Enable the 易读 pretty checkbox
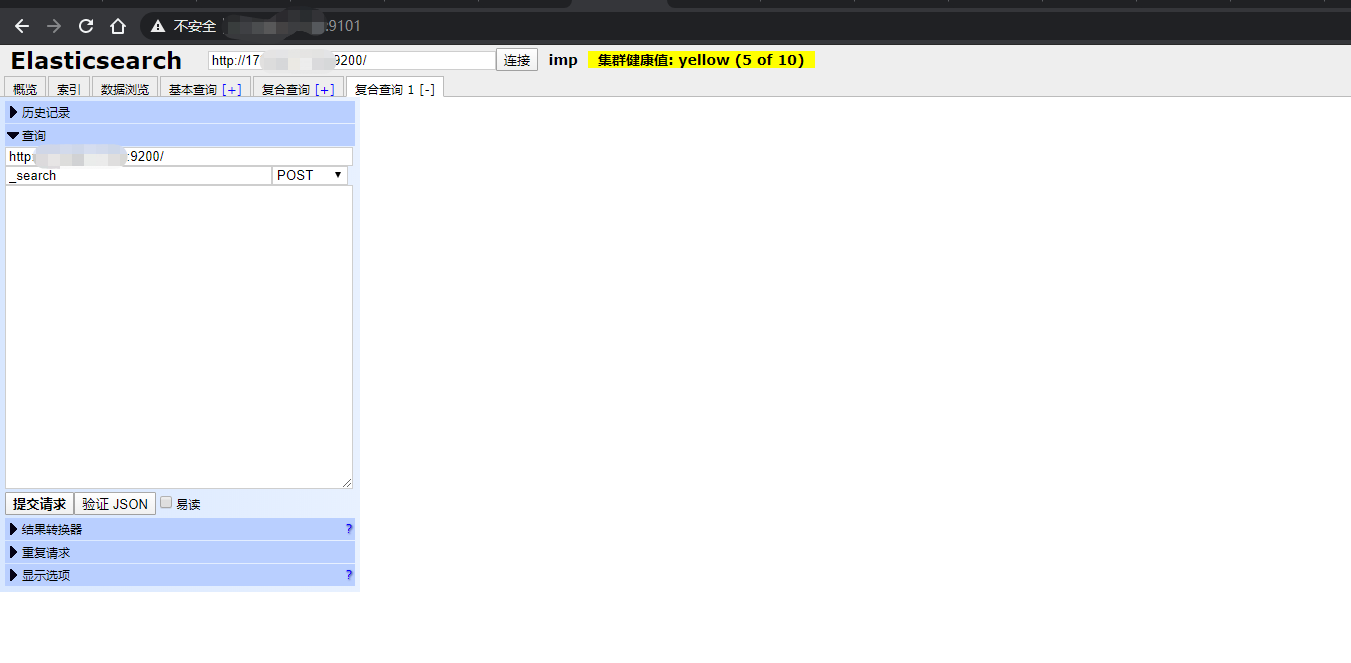Viewport: 1351px width, 663px height. 166,503
